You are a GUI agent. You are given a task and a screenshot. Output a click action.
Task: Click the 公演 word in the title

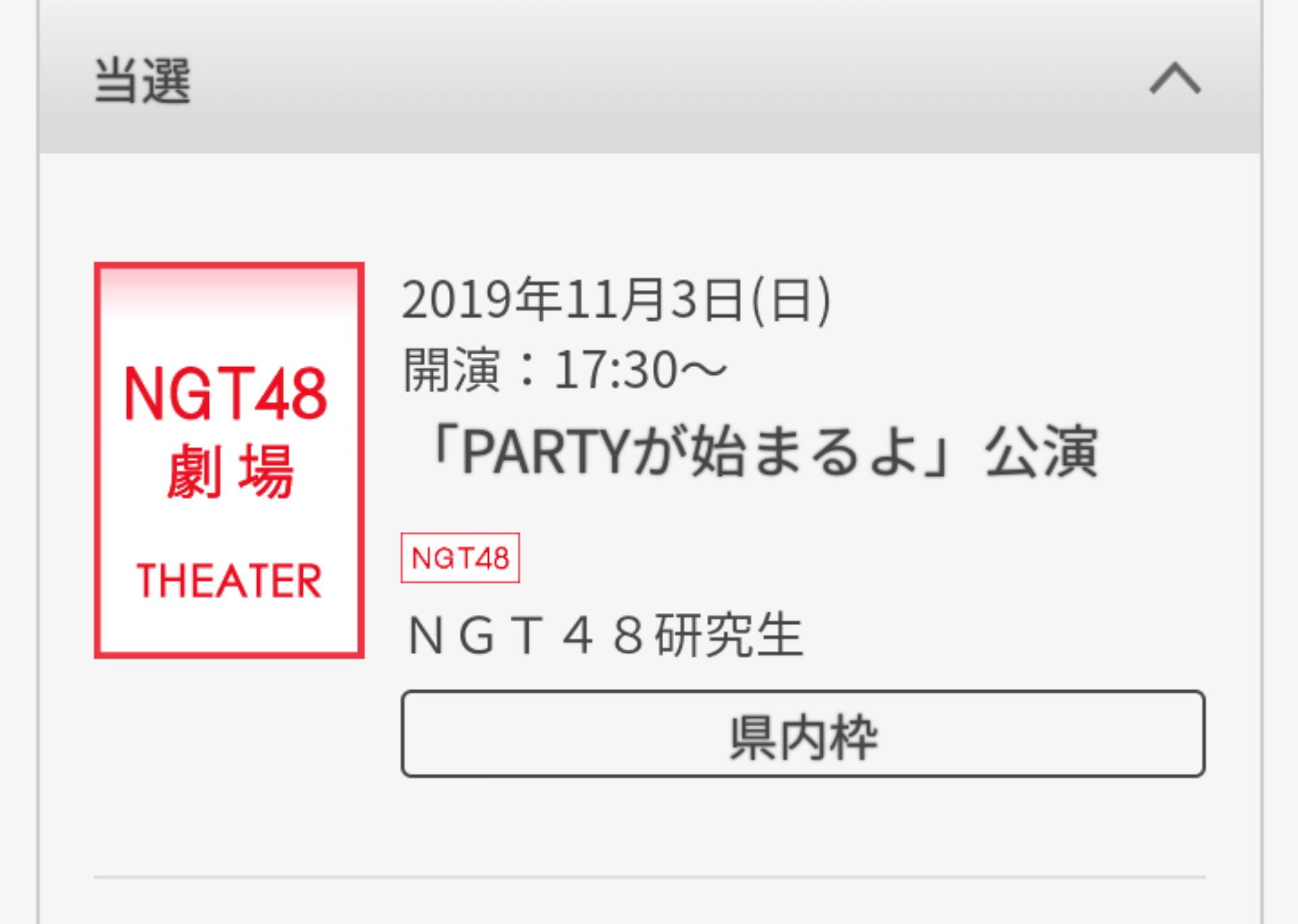click(x=1041, y=452)
